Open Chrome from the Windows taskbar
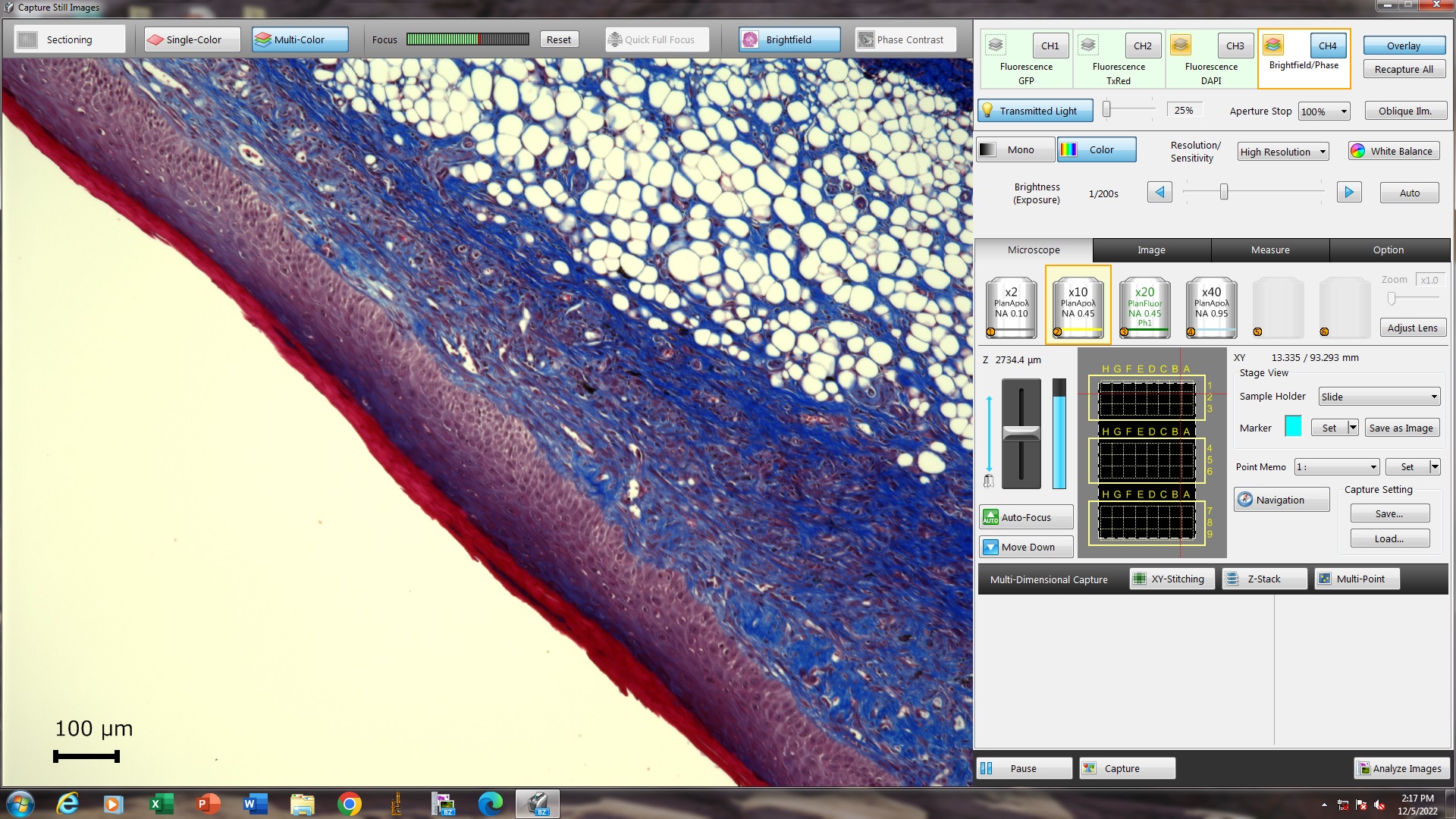Screen dimensions: 1456x819 [x=350, y=804]
